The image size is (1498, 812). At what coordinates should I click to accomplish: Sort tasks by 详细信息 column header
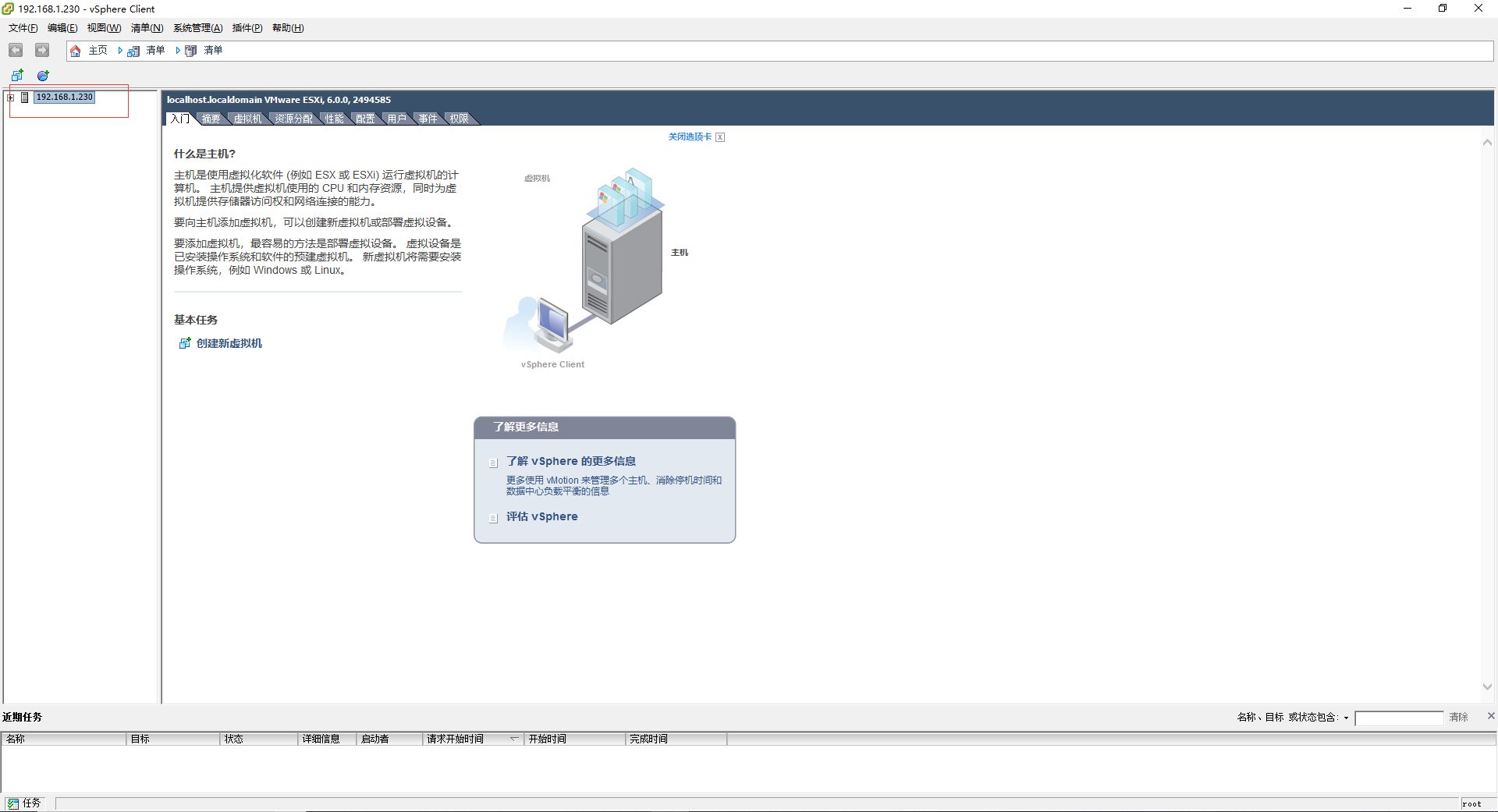[x=328, y=739]
